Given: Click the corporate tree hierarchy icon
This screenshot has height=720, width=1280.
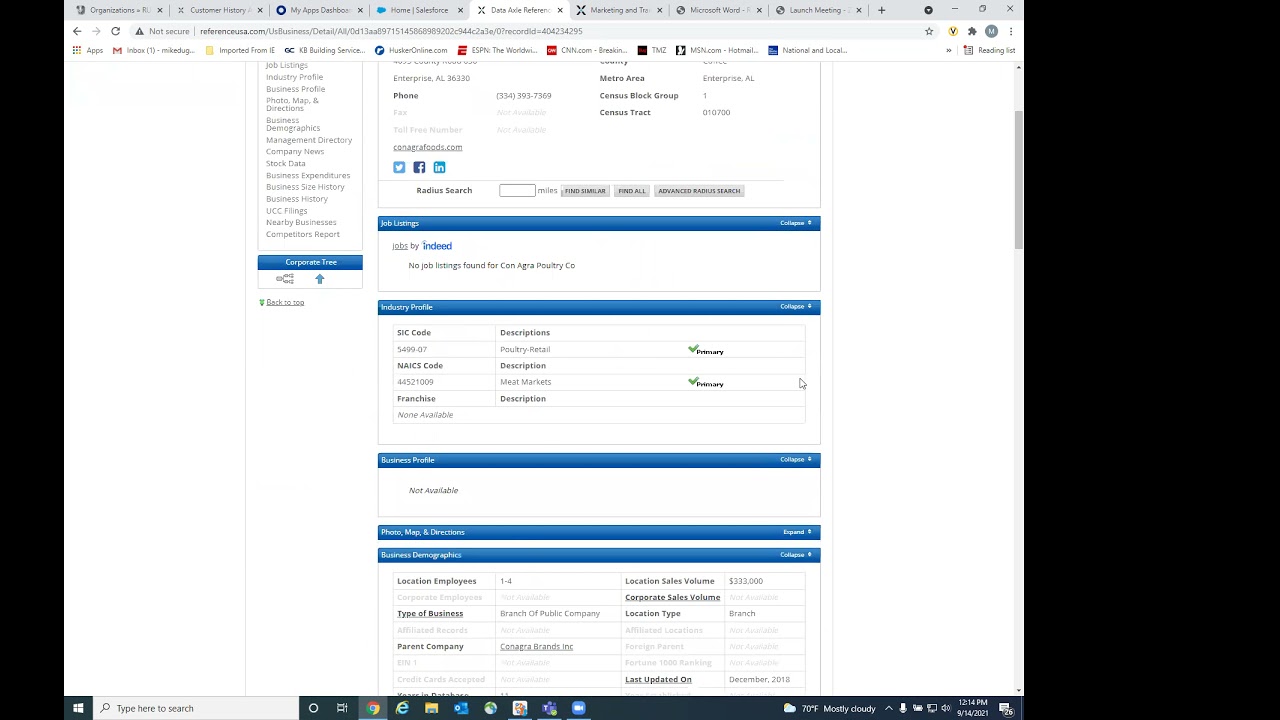Looking at the screenshot, I should (285, 279).
